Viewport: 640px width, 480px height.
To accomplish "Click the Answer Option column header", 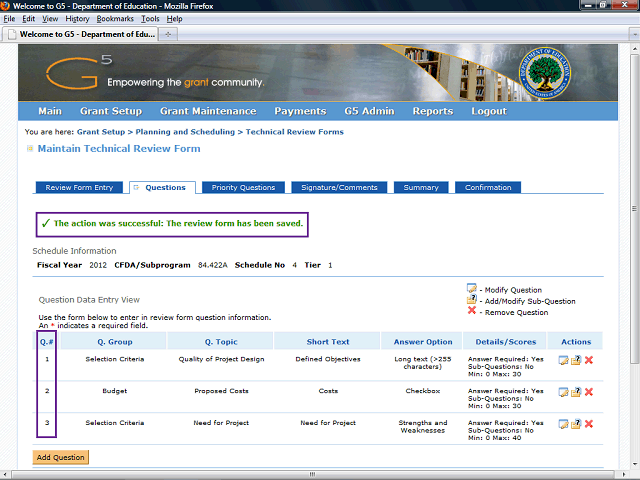I will click(423, 342).
